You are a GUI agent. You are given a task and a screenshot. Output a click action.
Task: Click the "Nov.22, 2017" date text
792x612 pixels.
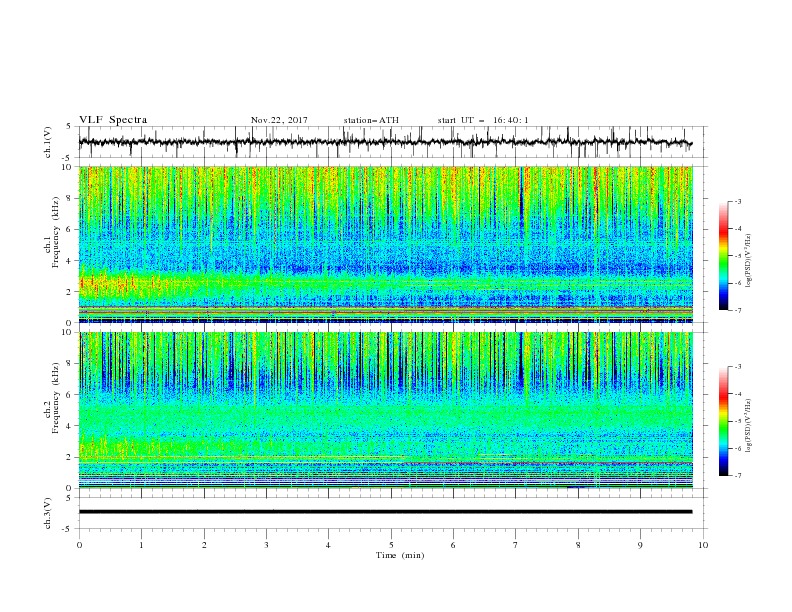279,120
